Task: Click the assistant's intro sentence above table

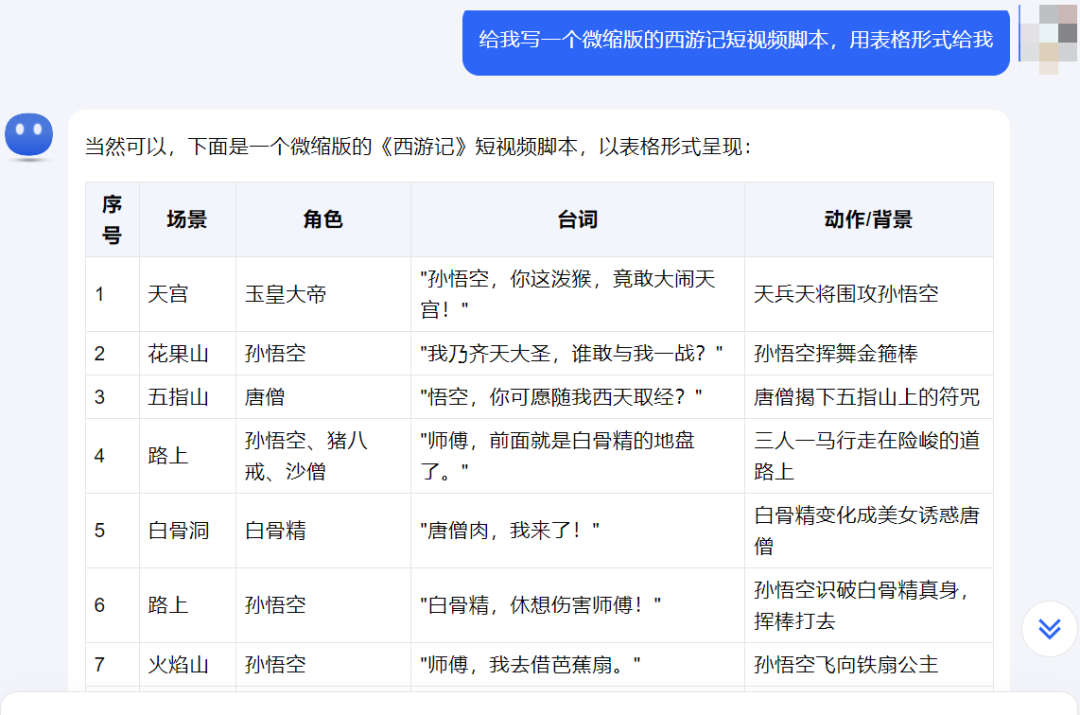Action: [418, 147]
